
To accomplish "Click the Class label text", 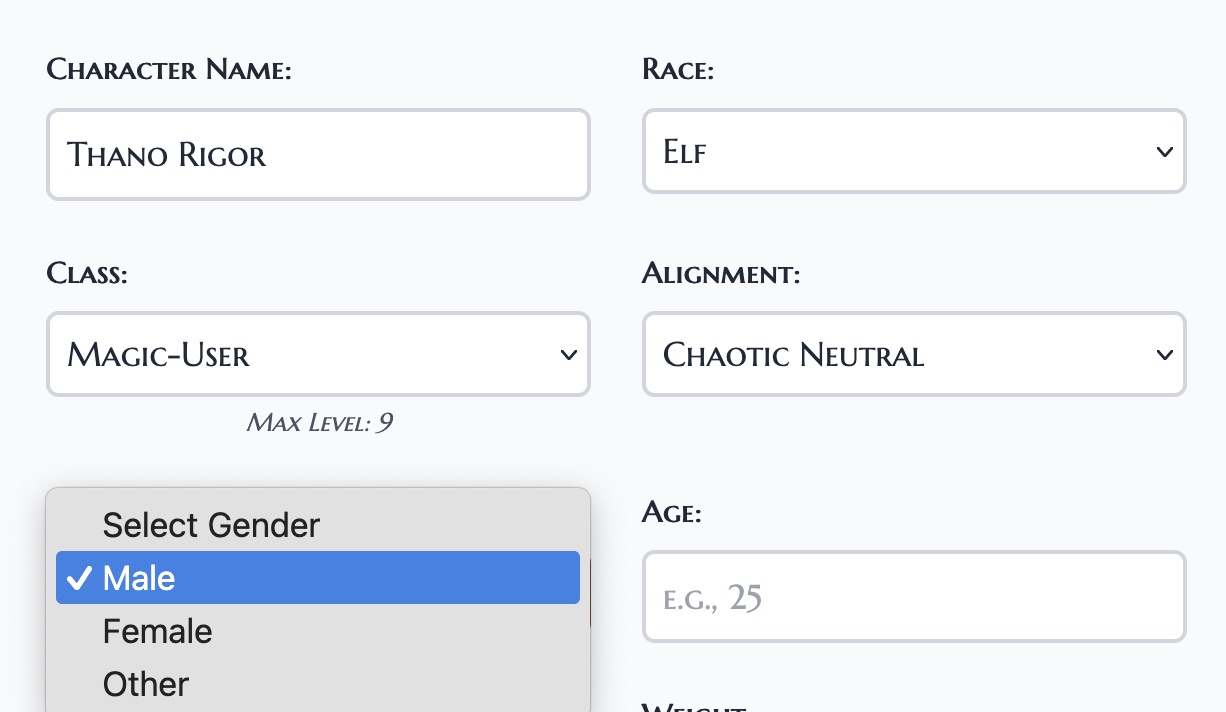I will click(x=87, y=273).
